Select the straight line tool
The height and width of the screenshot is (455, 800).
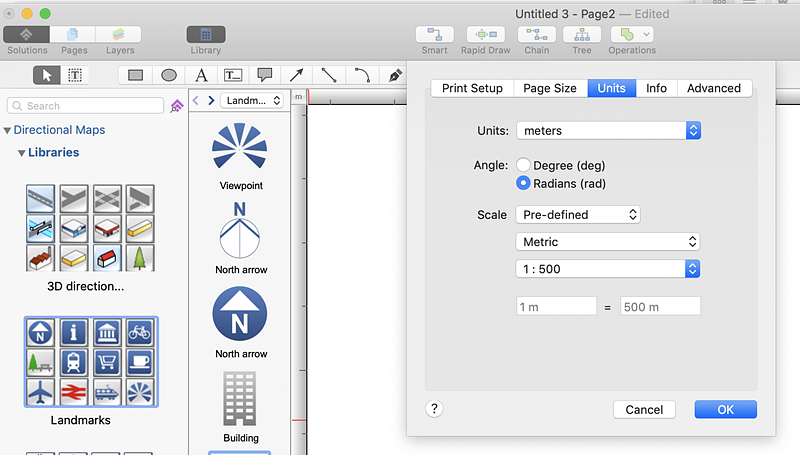tap(329, 75)
